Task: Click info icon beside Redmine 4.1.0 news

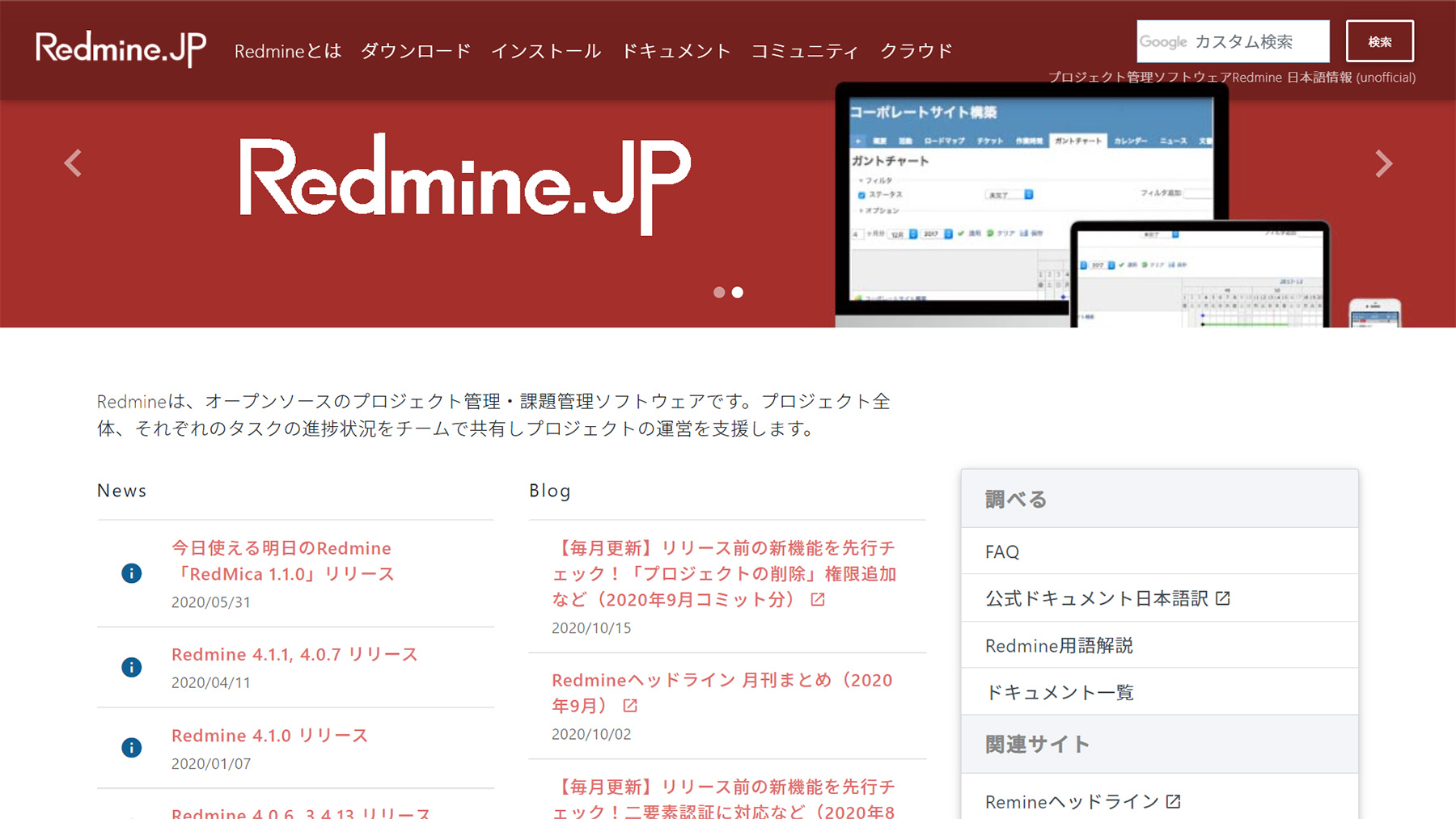Action: [131, 748]
